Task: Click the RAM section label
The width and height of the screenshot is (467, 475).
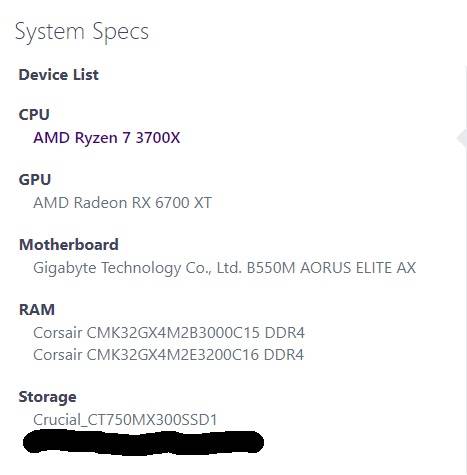Action: (37, 310)
